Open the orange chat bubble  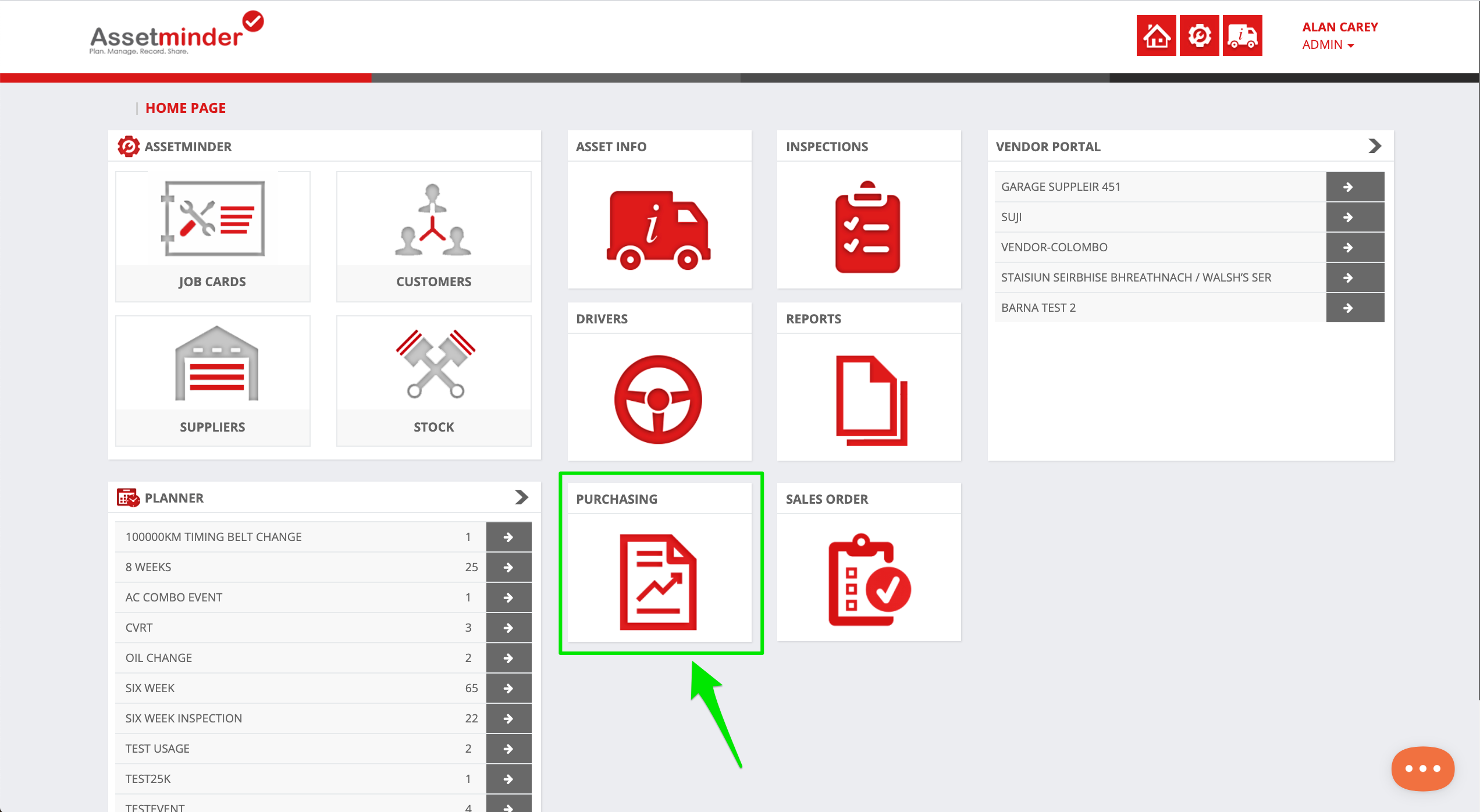tap(1423, 768)
